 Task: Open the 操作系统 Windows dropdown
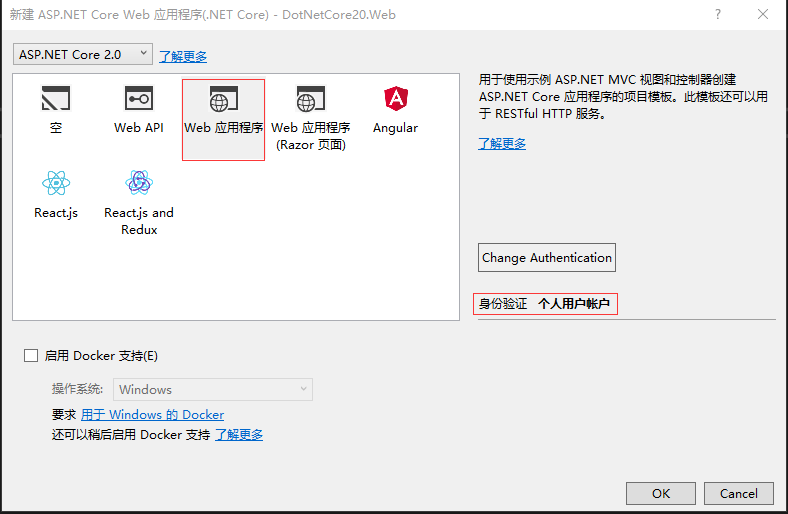pos(213,389)
